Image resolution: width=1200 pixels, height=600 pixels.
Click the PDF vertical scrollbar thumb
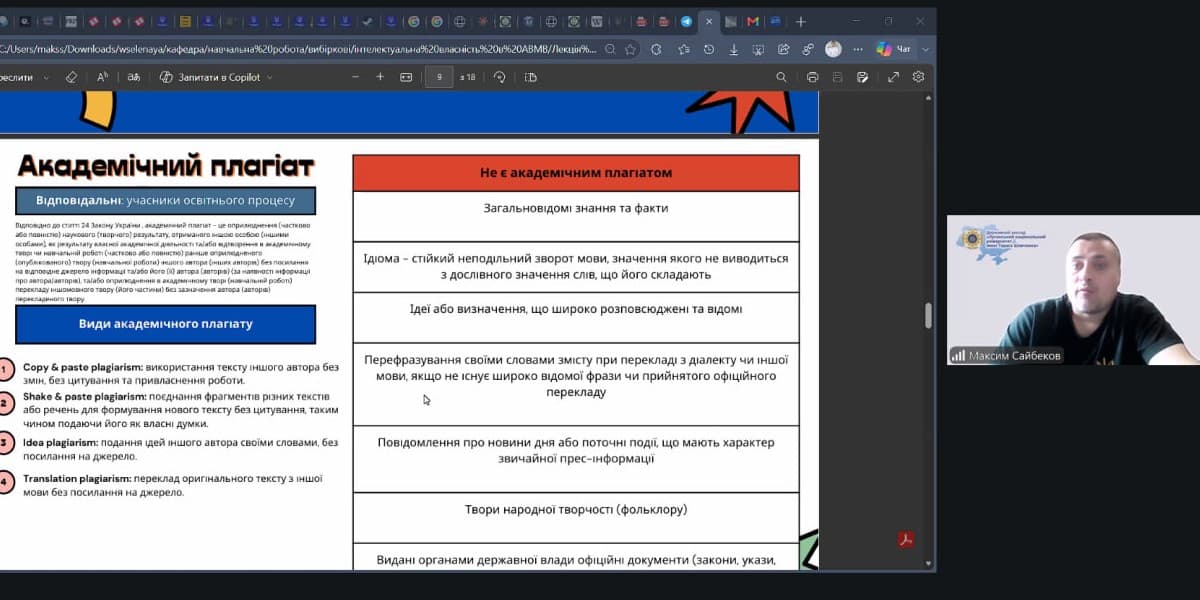click(x=928, y=315)
